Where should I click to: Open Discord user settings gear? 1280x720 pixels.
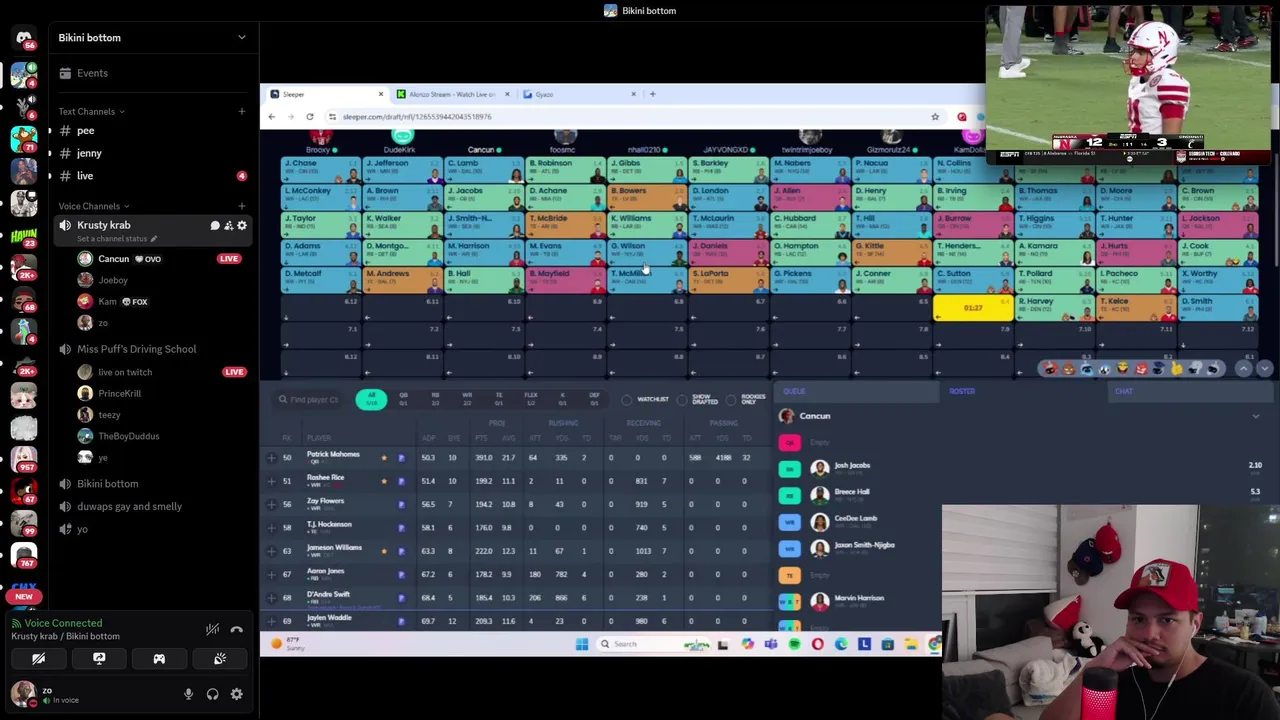[x=237, y=694]
